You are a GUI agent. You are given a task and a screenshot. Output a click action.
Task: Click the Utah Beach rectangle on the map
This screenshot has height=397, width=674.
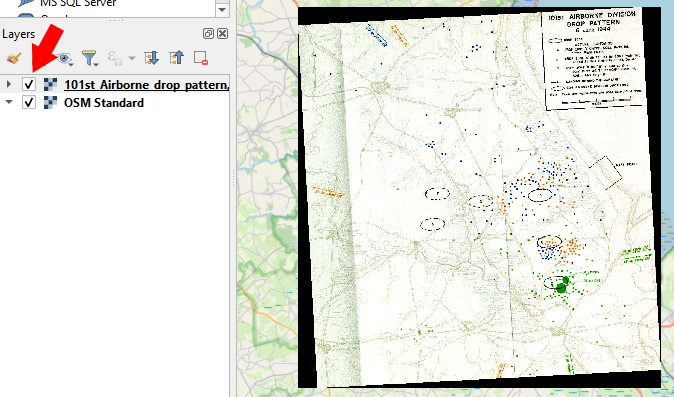605,173
